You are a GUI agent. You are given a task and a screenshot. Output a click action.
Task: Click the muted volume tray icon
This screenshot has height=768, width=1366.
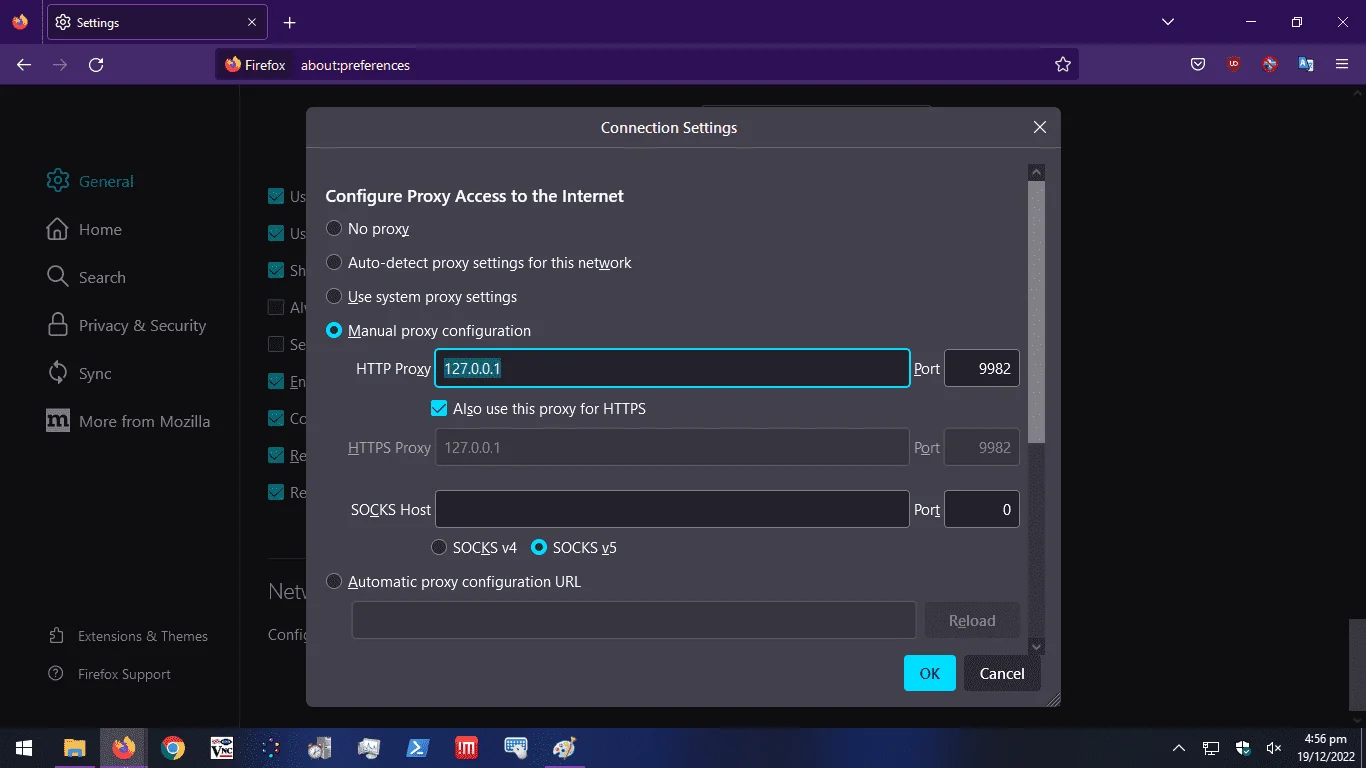pos(1274,748)
